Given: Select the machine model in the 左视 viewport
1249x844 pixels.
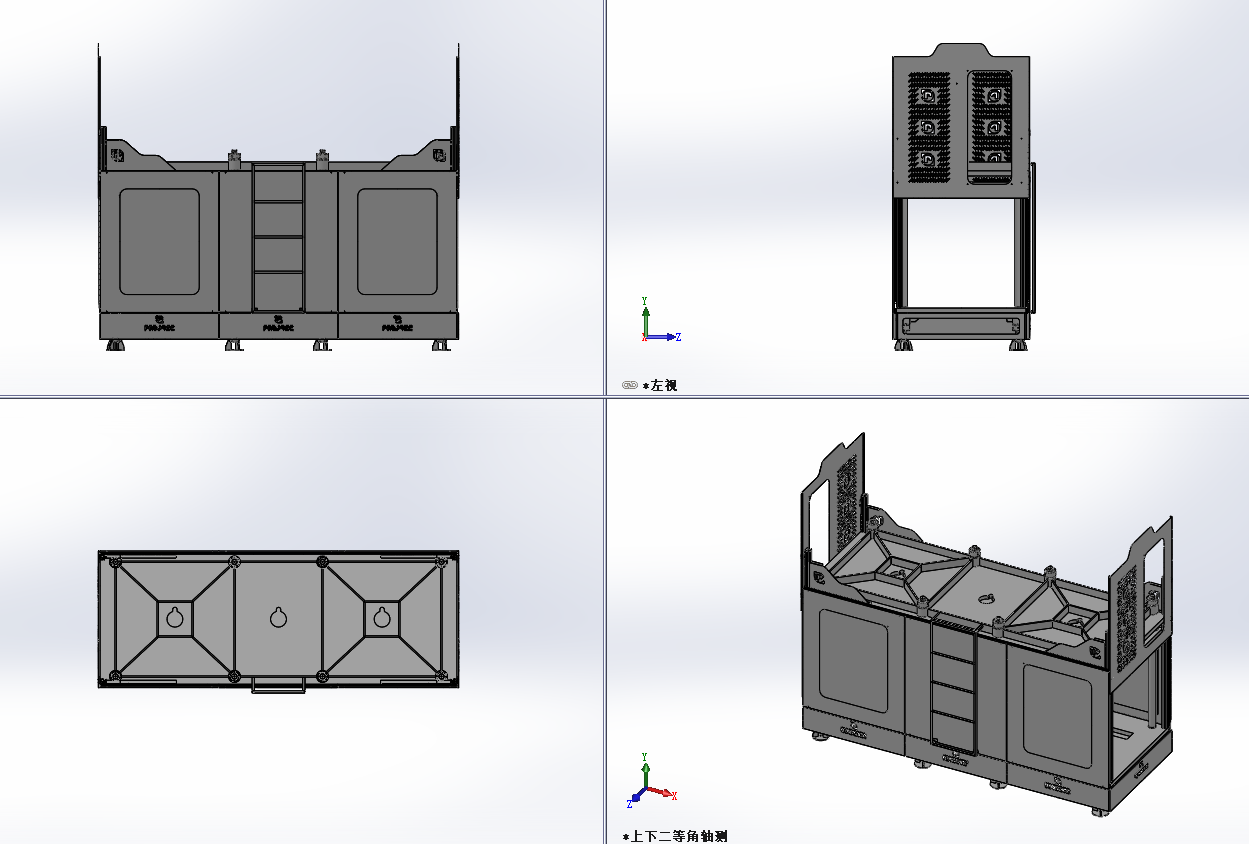Looking at the screenshot, I should (x=962, y=197).
